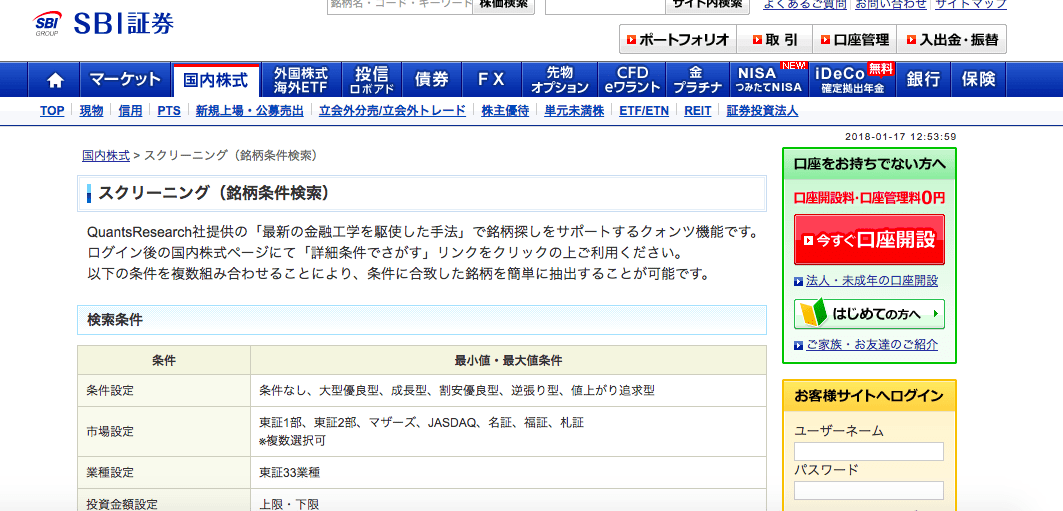Open the よくあるご質問 link
Image resolution: width=1063 pixels, height=511 pixels.
coord(805,5)
